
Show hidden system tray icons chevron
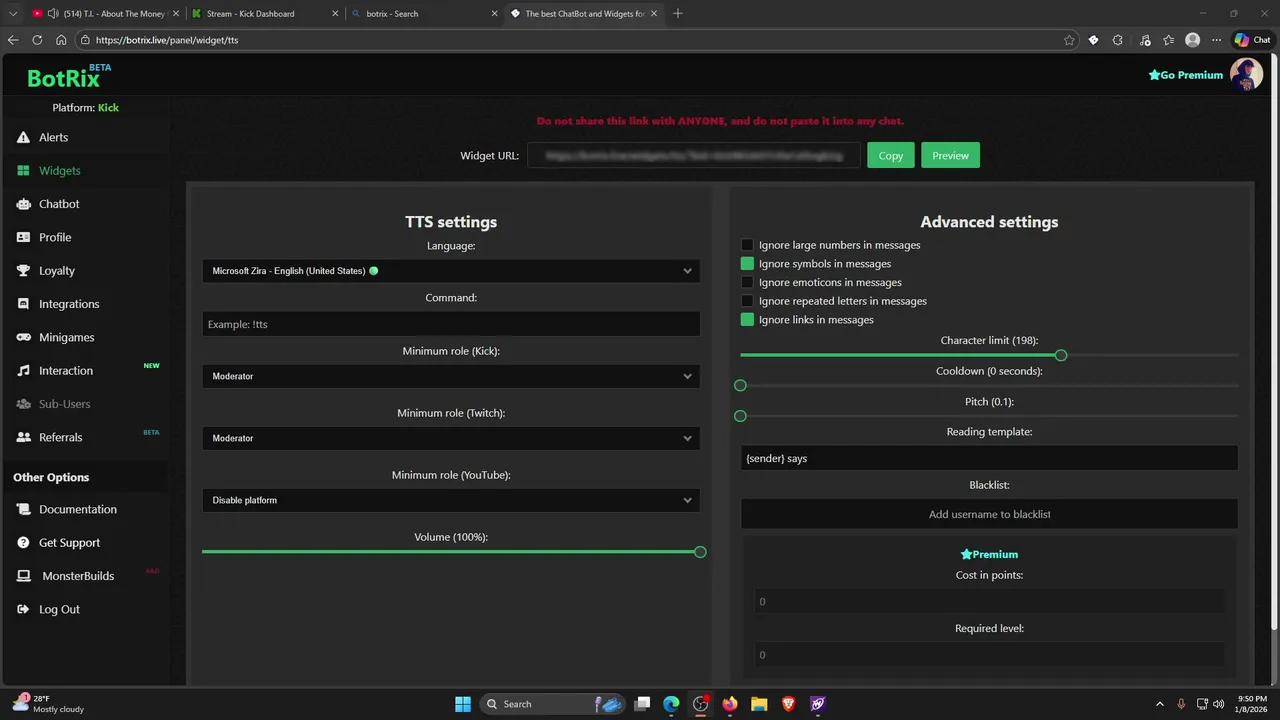(1160, 704)
